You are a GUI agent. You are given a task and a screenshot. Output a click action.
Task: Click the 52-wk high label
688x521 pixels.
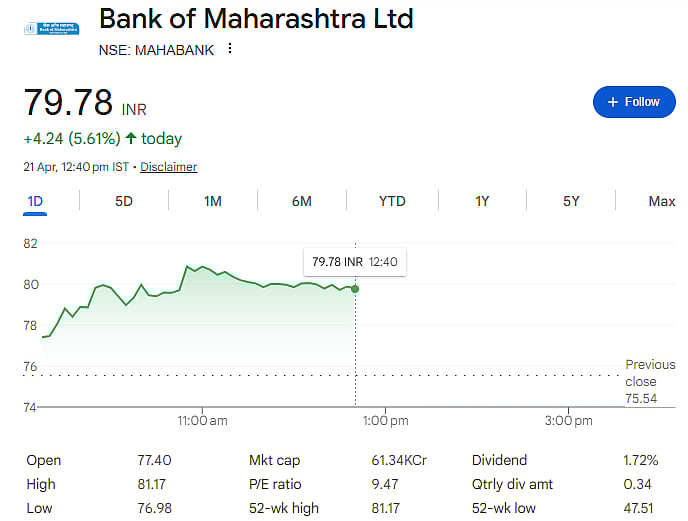[x=284, y=508]
